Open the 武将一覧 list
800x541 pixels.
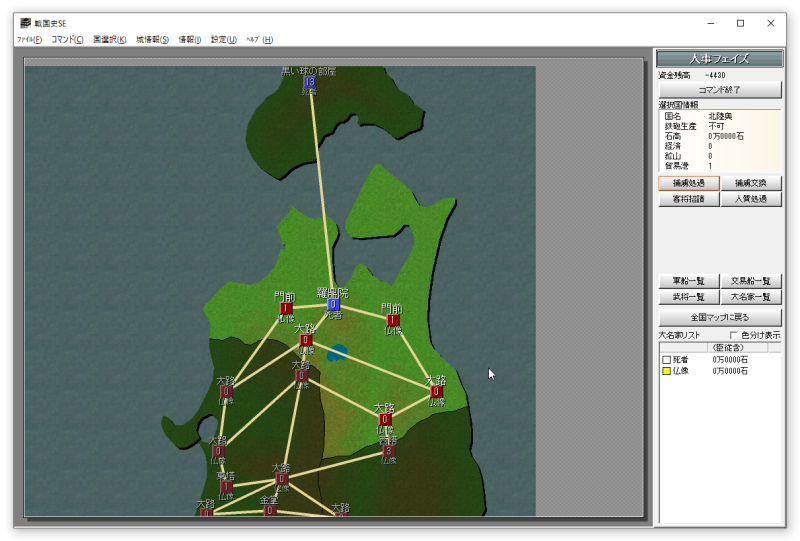coord(689,297)
